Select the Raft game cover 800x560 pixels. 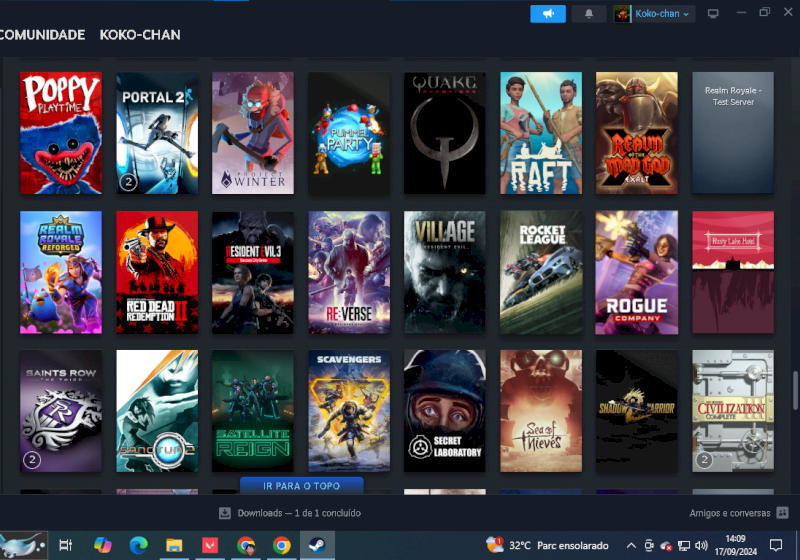pyautogui.click(x=541, y=133)
